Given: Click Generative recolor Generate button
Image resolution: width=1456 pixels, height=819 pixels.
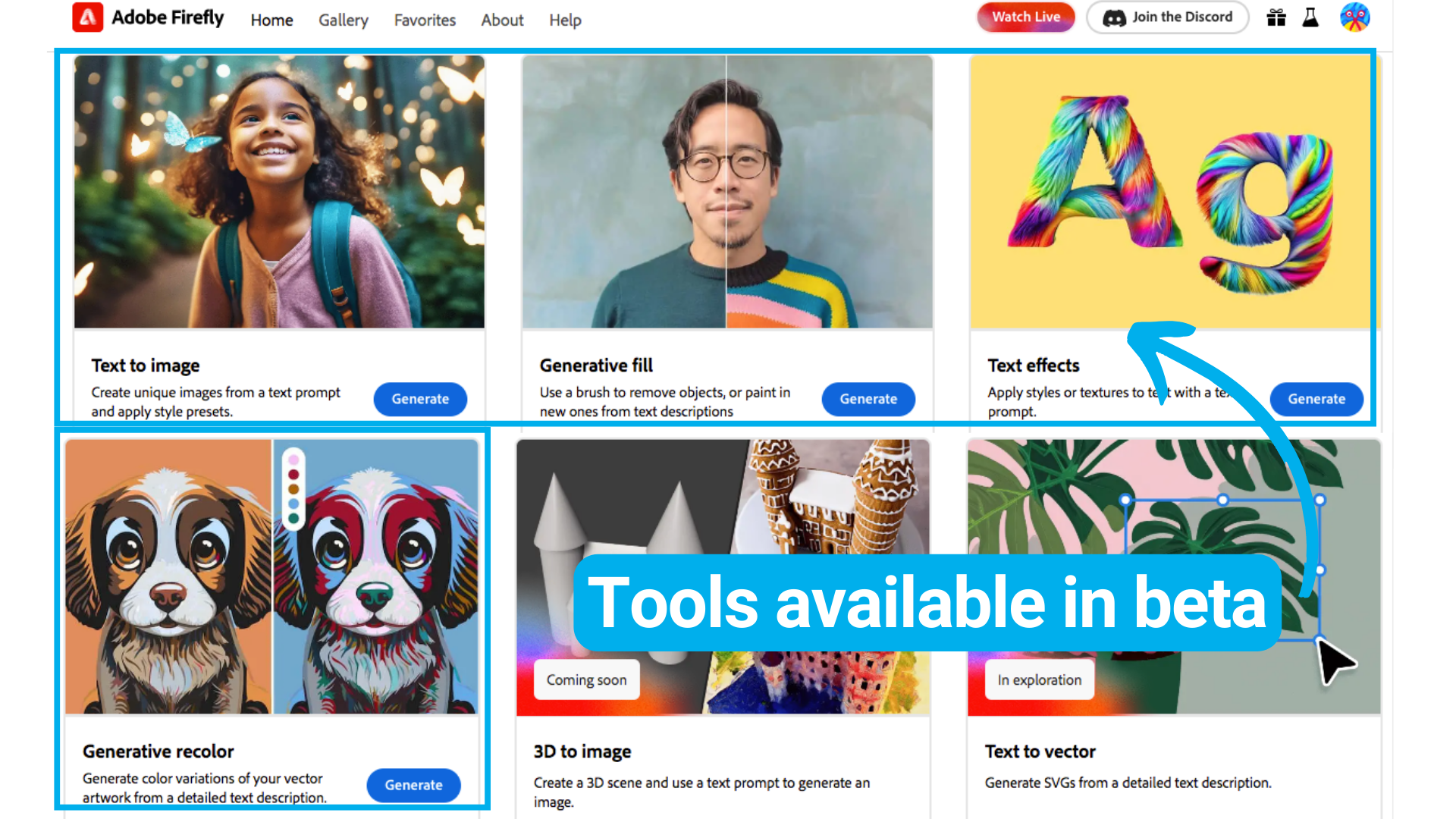Looking at the screenshot, I should 413,786.
